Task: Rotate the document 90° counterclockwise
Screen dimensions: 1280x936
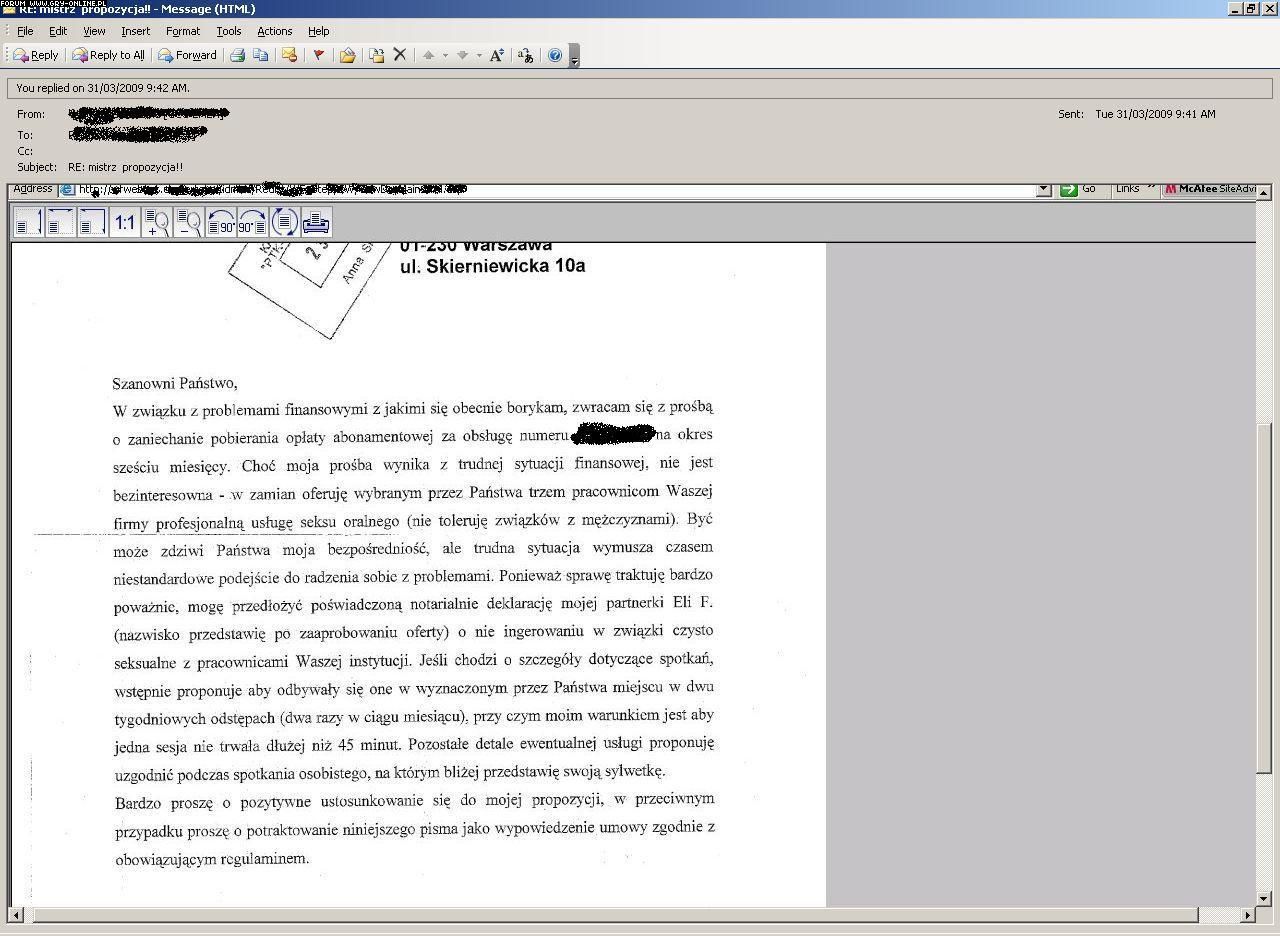Action: pos(220,222)
